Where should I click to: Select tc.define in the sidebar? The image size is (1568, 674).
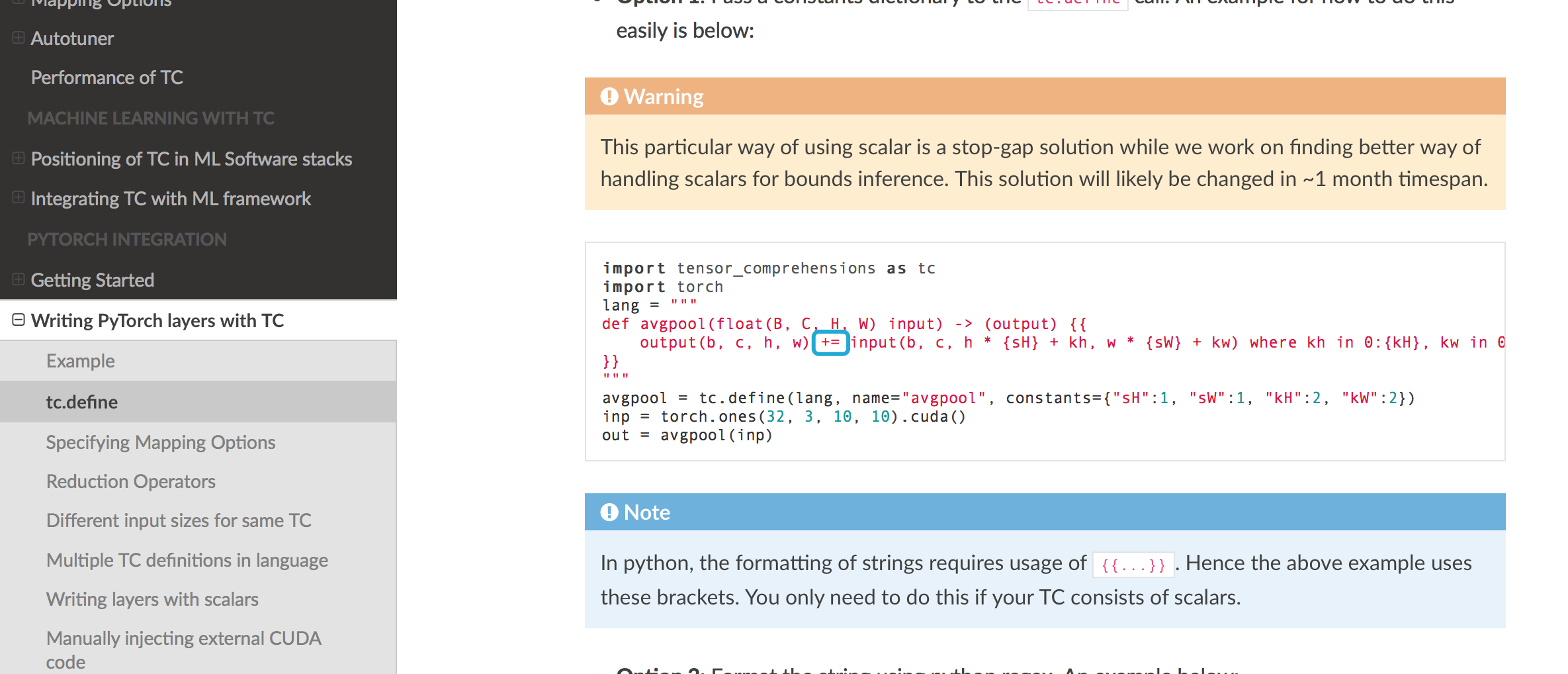(82, 401)
